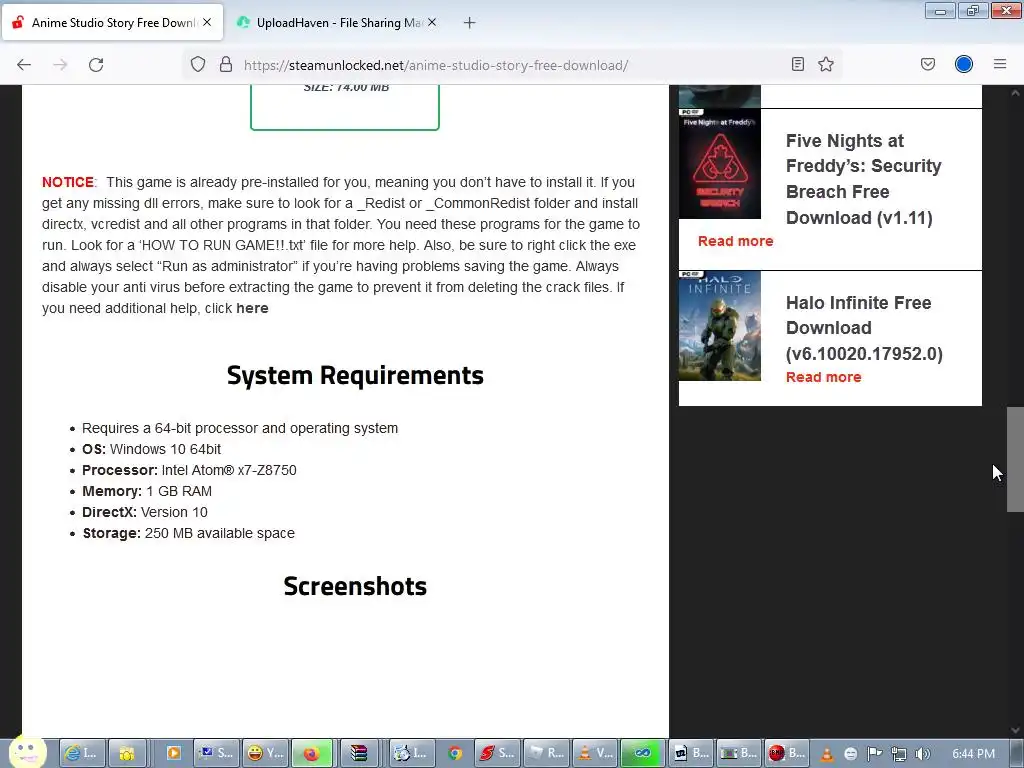This screenshot has height=768, width=1024.
Task: Save page to Pocket
Action: 927,64
